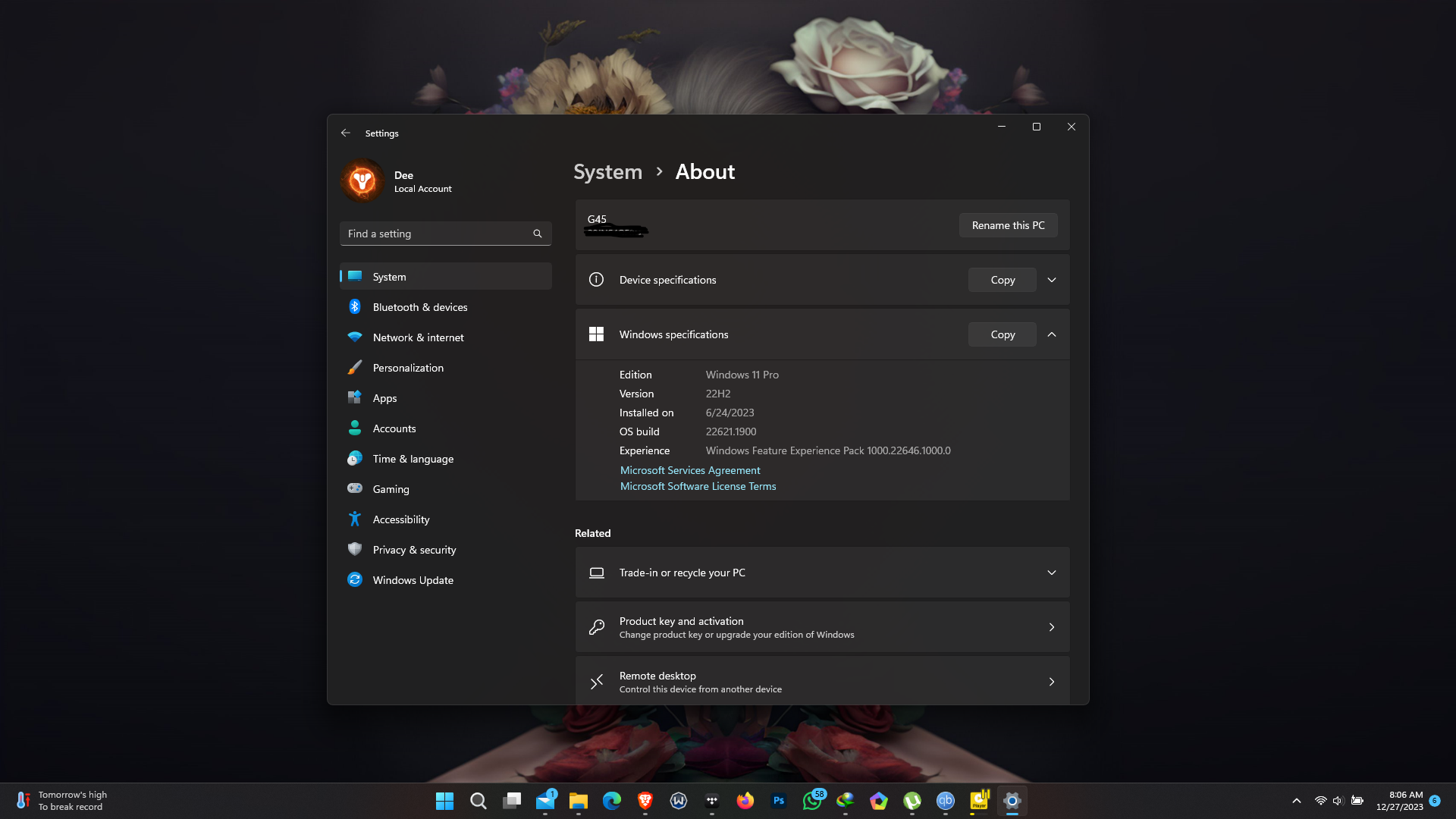Viewport: 1456px width, 819px height.
Task: Click the Find a setting search field
Action: 446,234
